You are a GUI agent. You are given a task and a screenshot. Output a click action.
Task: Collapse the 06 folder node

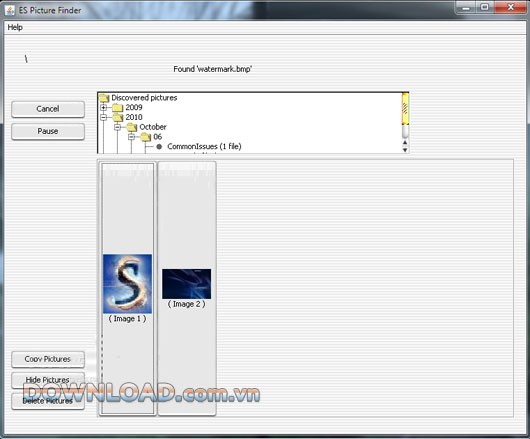point(131,137)
